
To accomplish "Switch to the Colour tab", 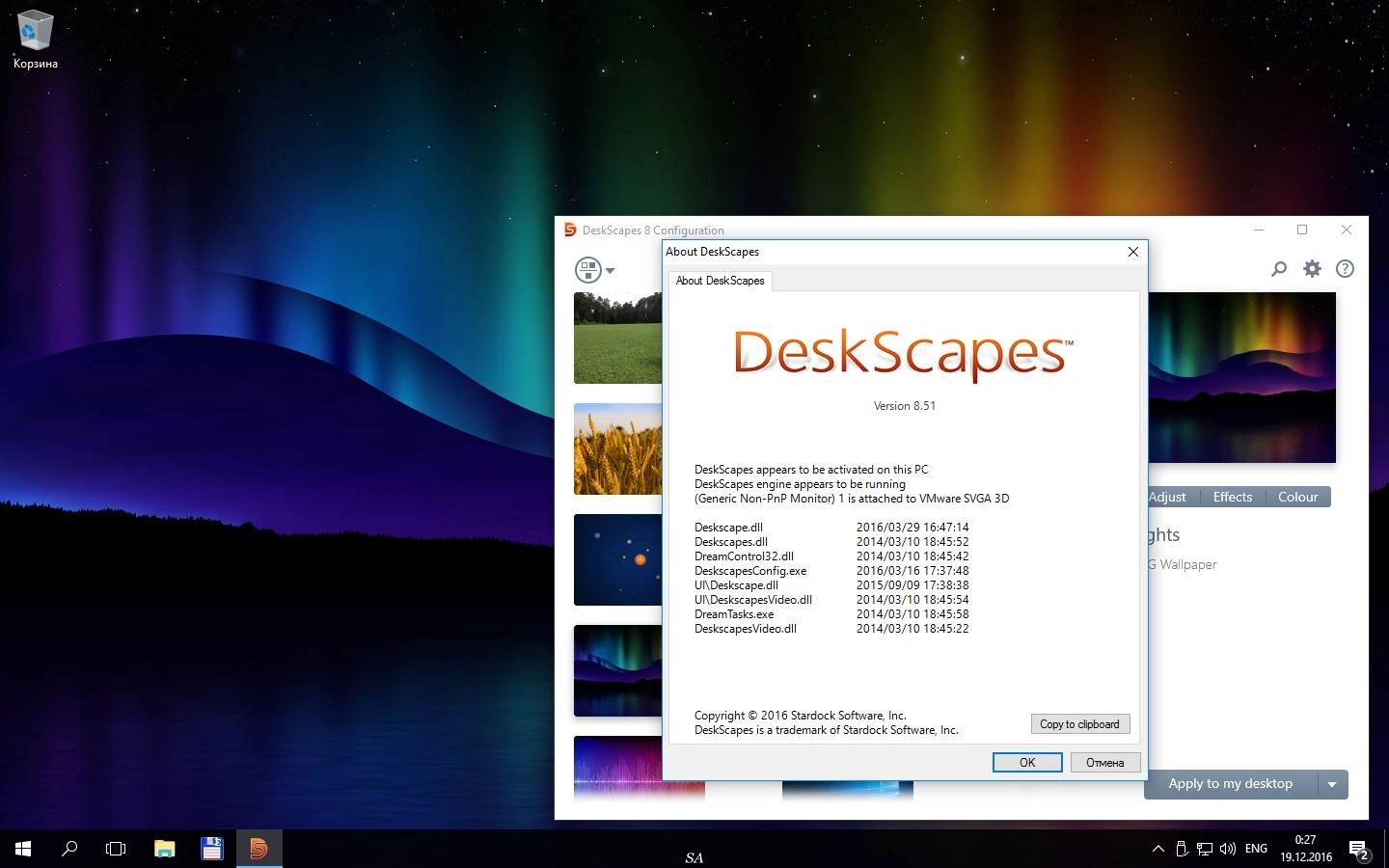I will (1297, 497).
